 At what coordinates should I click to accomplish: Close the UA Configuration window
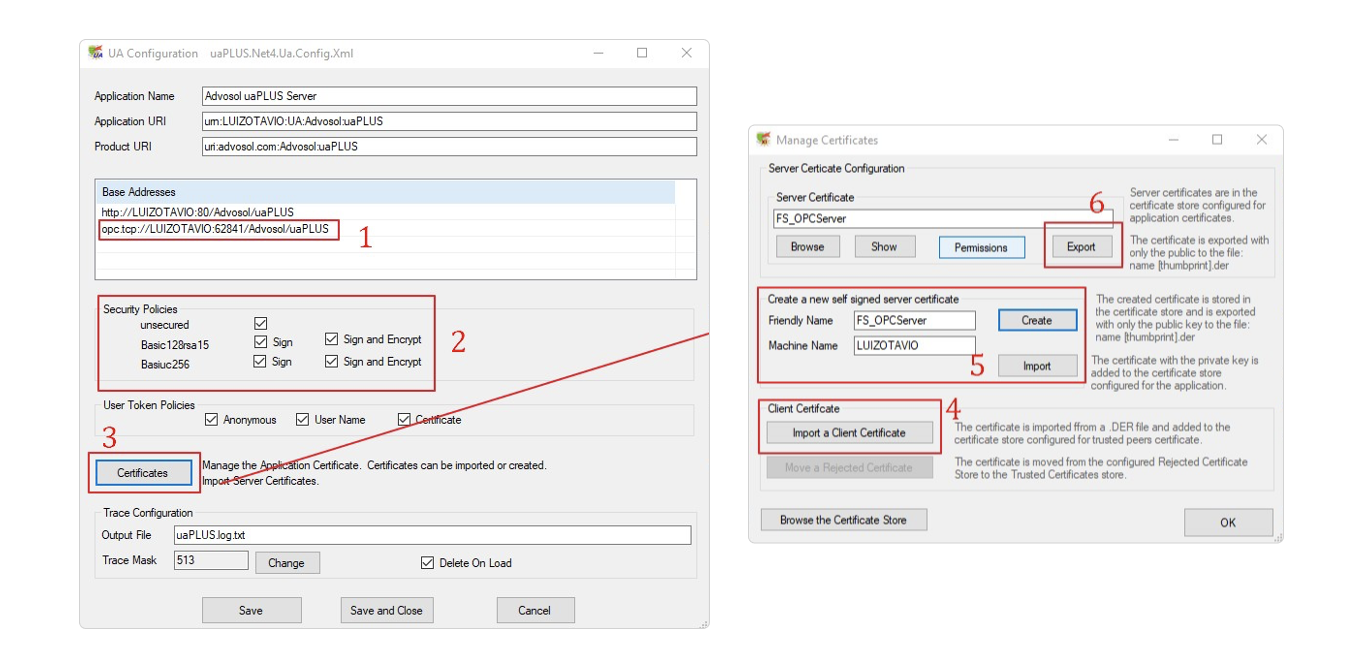687,53
